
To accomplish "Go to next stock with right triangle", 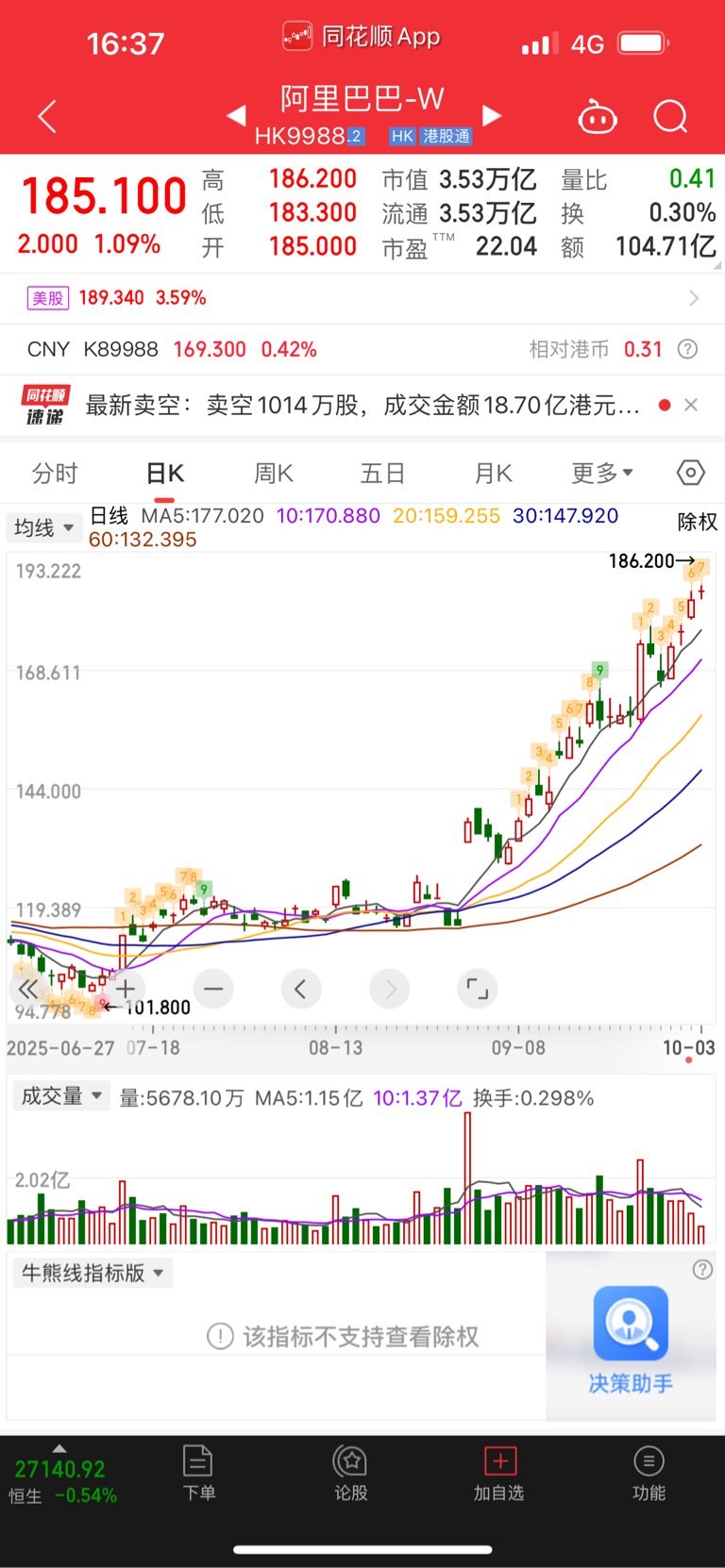I will pos(491,115).
